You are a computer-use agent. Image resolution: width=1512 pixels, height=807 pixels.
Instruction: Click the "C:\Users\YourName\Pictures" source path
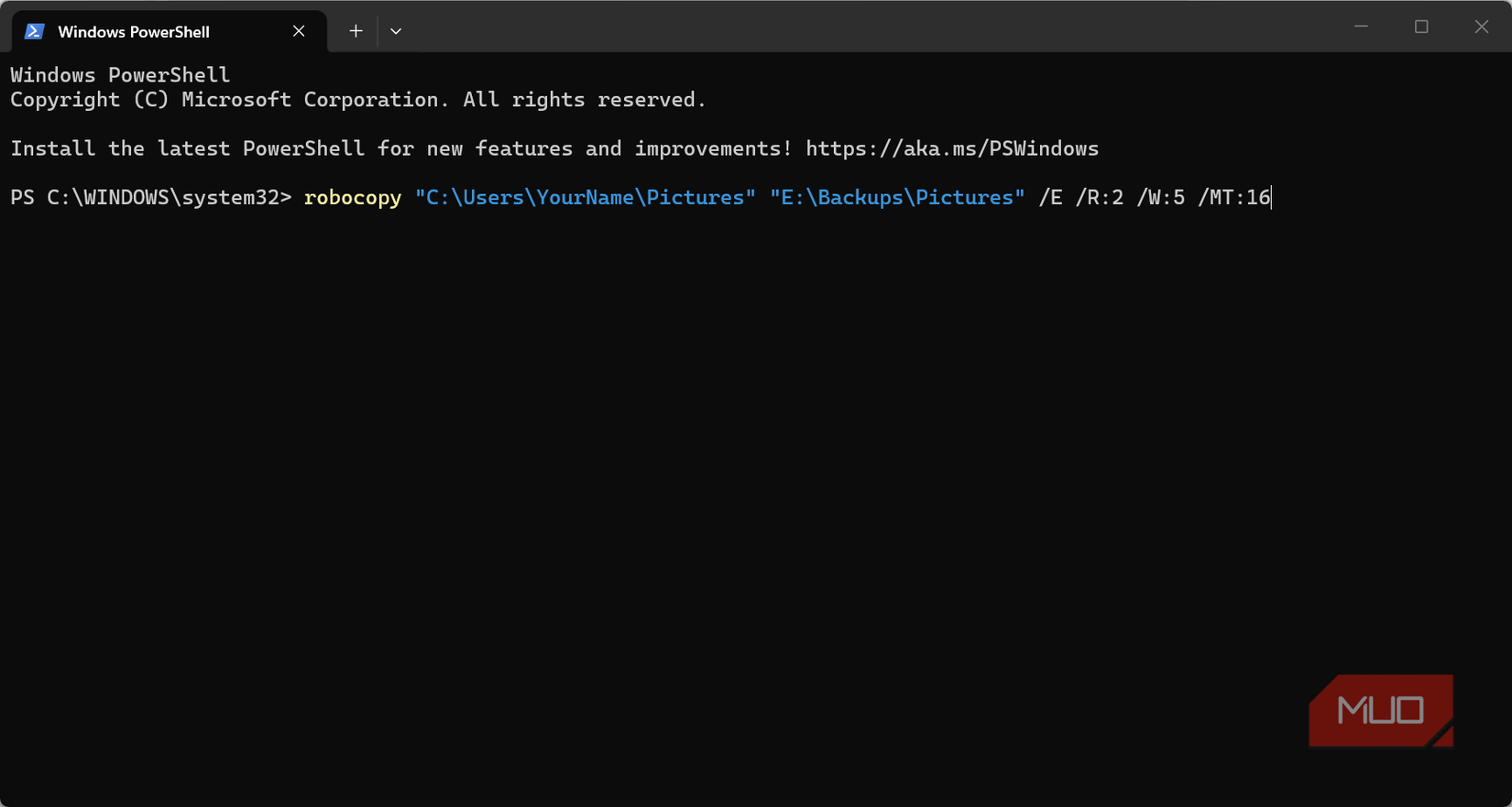(586, 198)
